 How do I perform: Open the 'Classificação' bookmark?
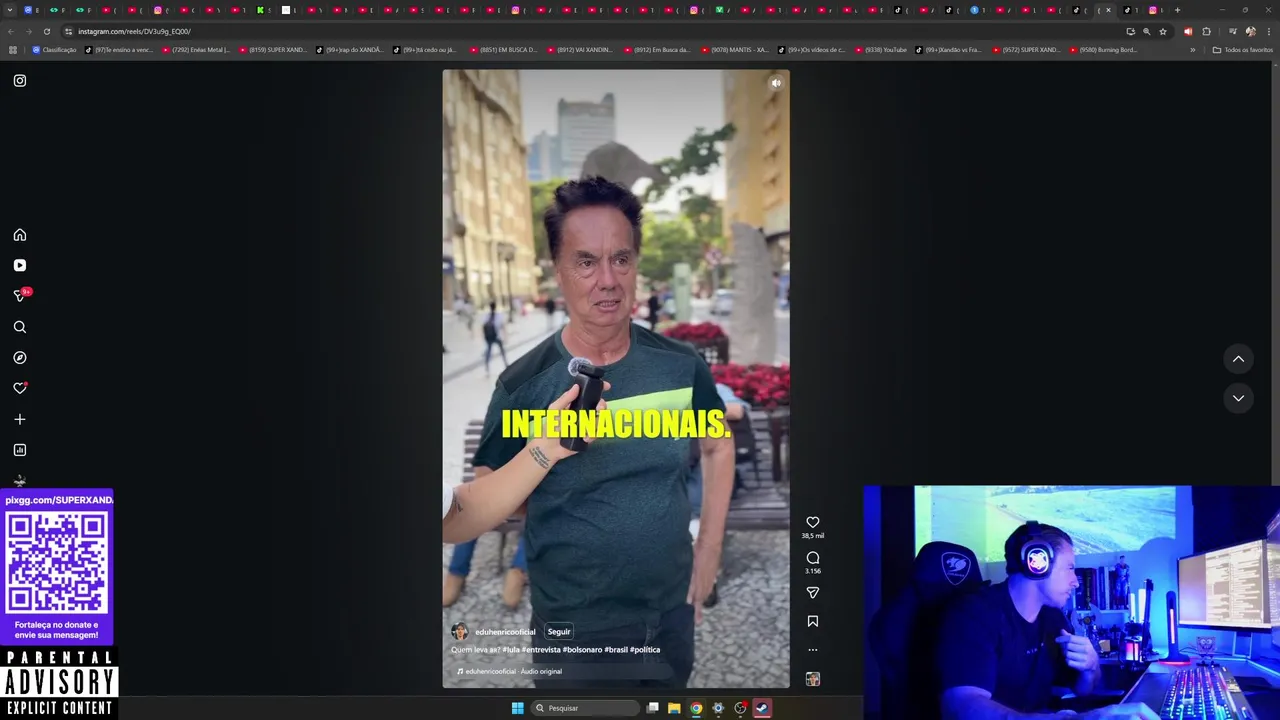[x=54, y=50]
